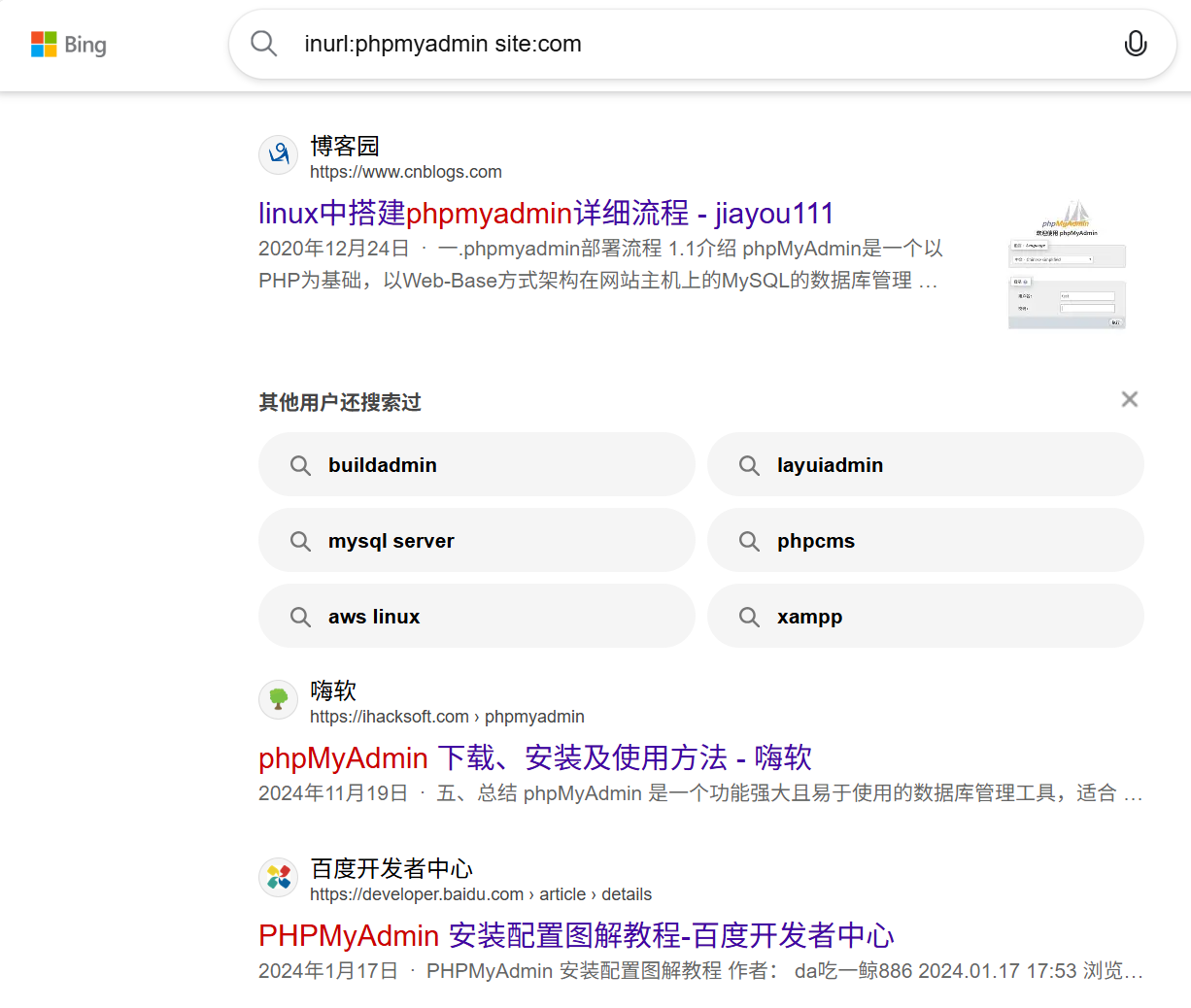
Task: Search related term mysql server
Action: [x=477, y=540]
